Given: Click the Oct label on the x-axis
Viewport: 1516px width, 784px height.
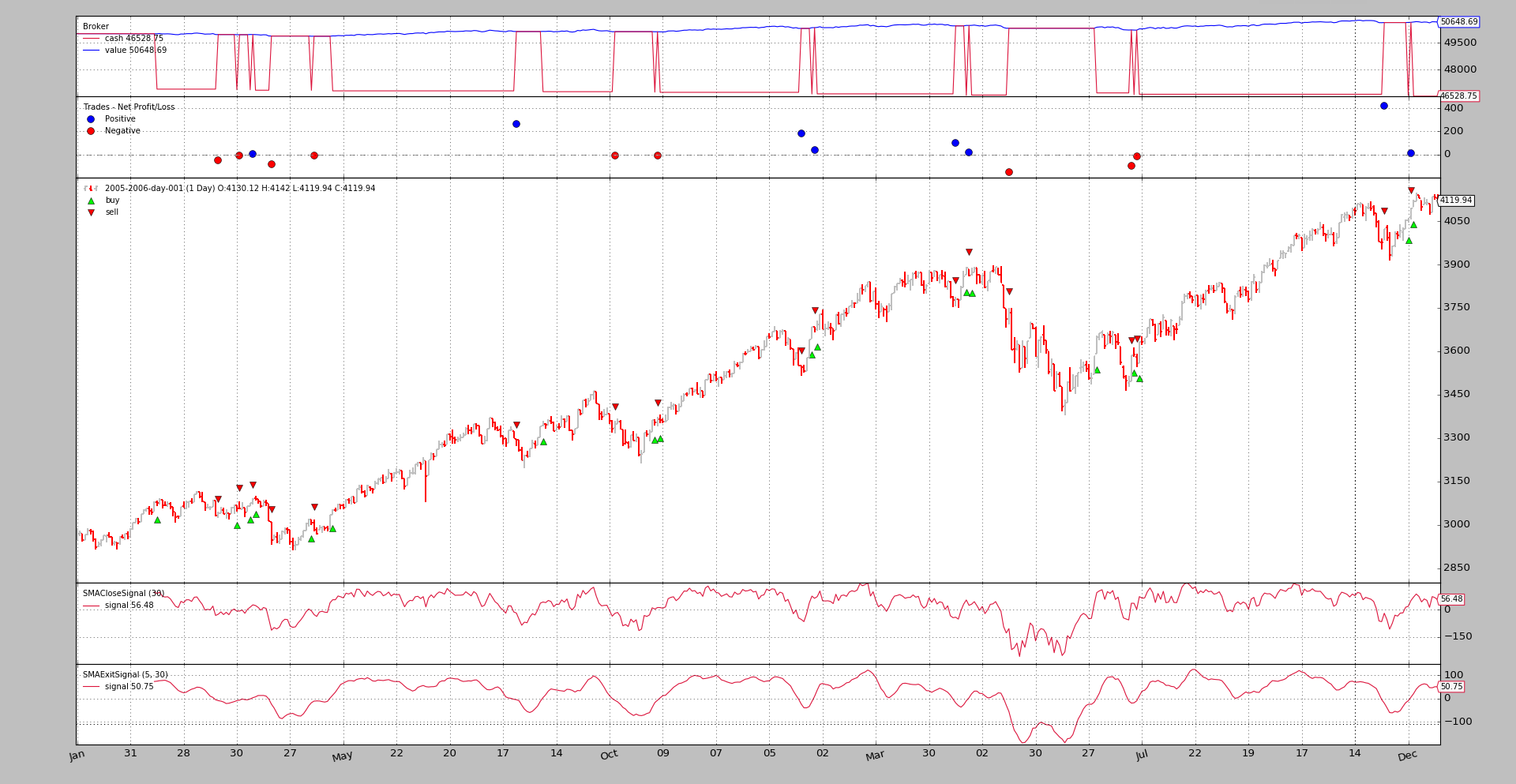Looking at the screenshot, I should [x=609, y=756].
